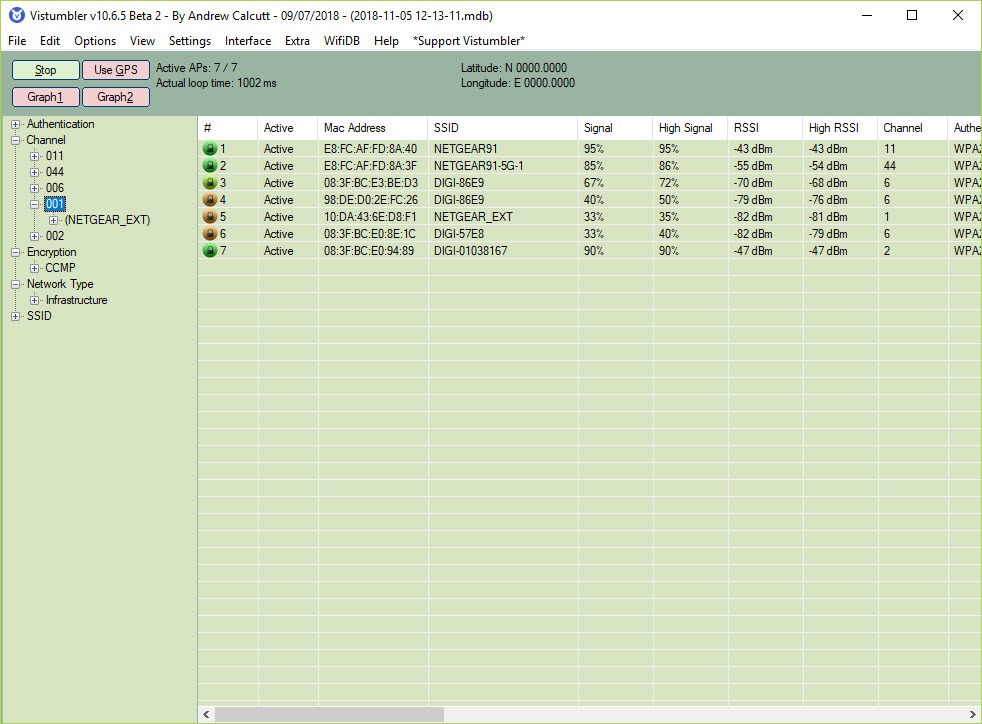The width and height of the screenshot is (982, 724).
Task: Open the Interface menu
Action: [248, 41]
